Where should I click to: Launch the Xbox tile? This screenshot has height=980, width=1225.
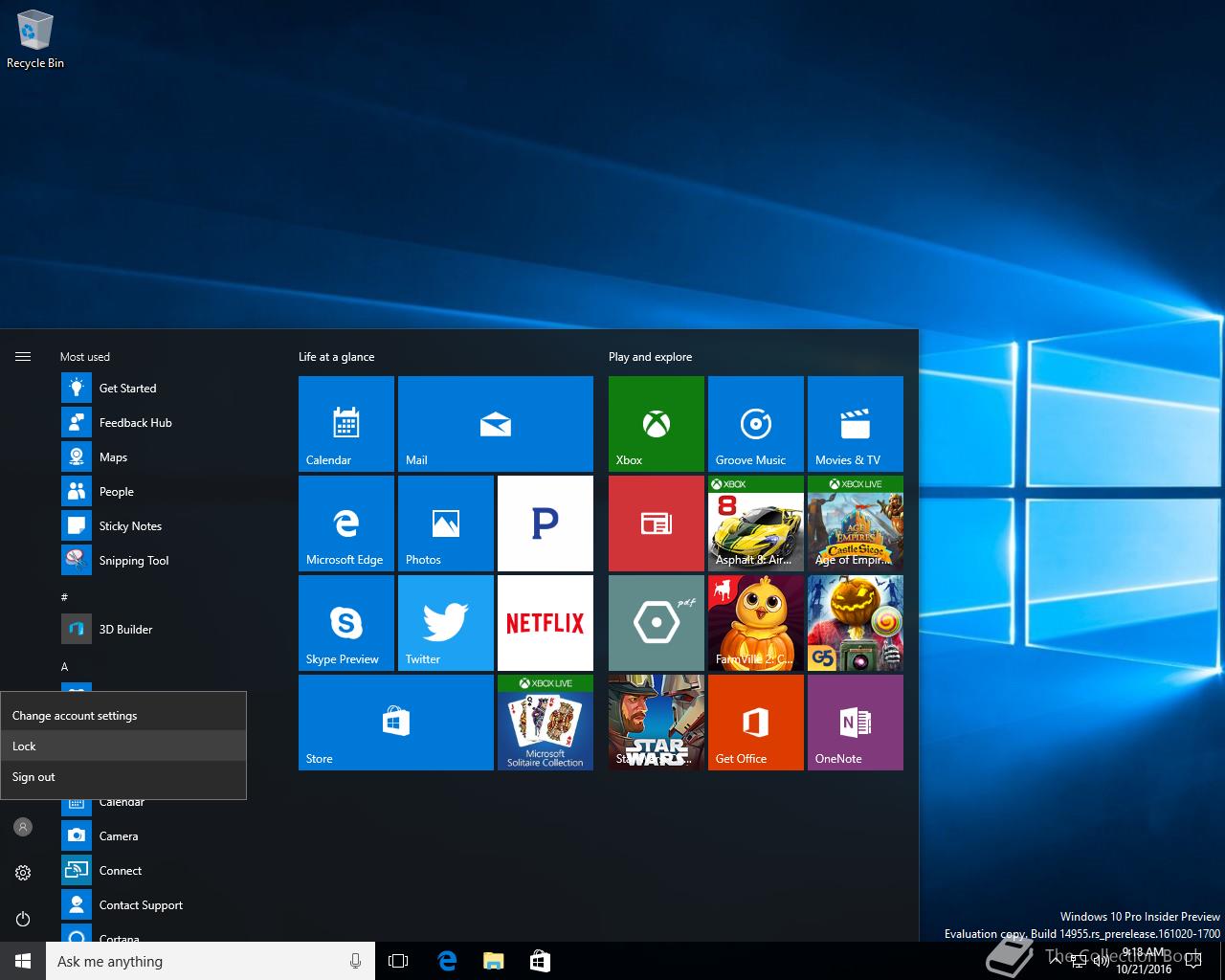[657, 424]
